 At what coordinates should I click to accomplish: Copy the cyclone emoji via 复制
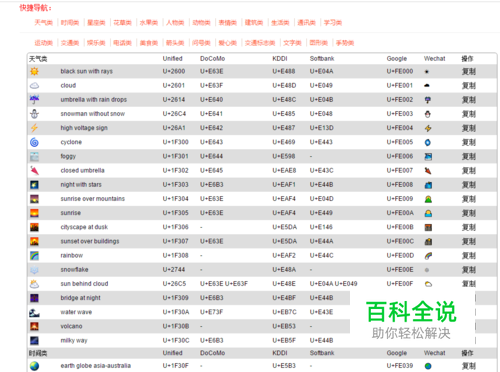(468, 142)
